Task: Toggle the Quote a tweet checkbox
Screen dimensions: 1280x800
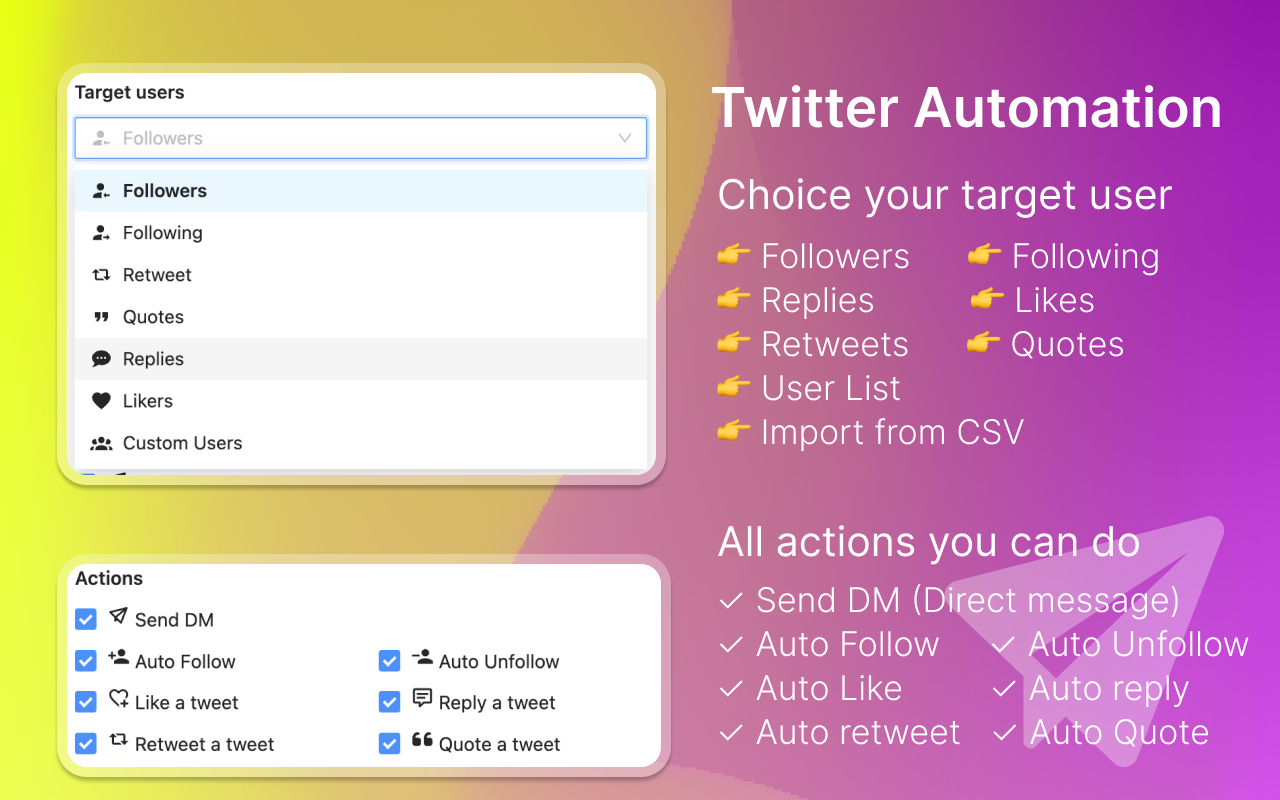Action: tap(389, 744)
